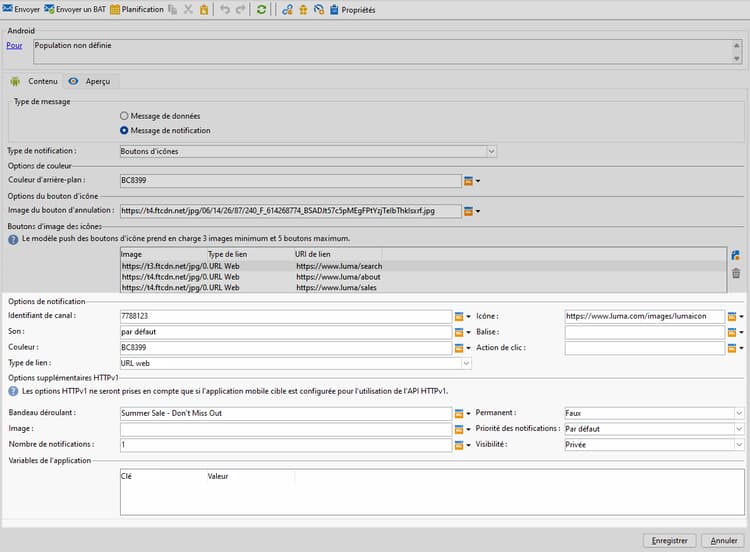Click the Enregistrer button
Screen dimensions: 750x552
(668, 540)
